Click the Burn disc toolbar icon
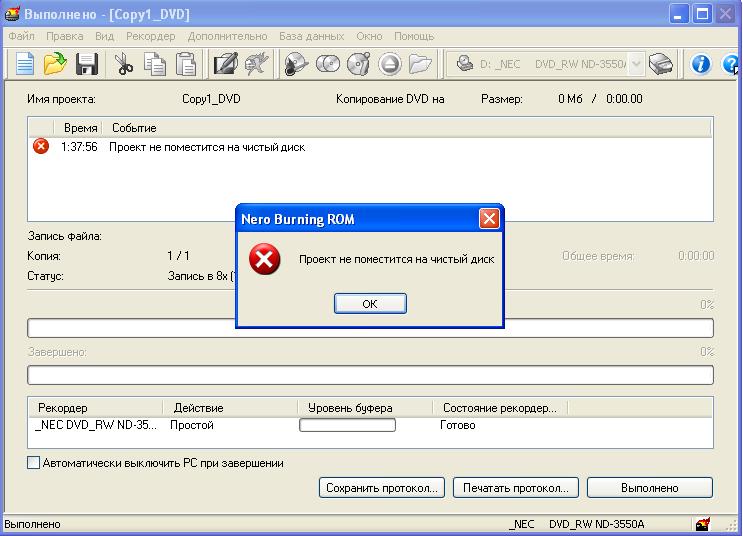This screenshot has width=743, height=536. tap(296, 64)
